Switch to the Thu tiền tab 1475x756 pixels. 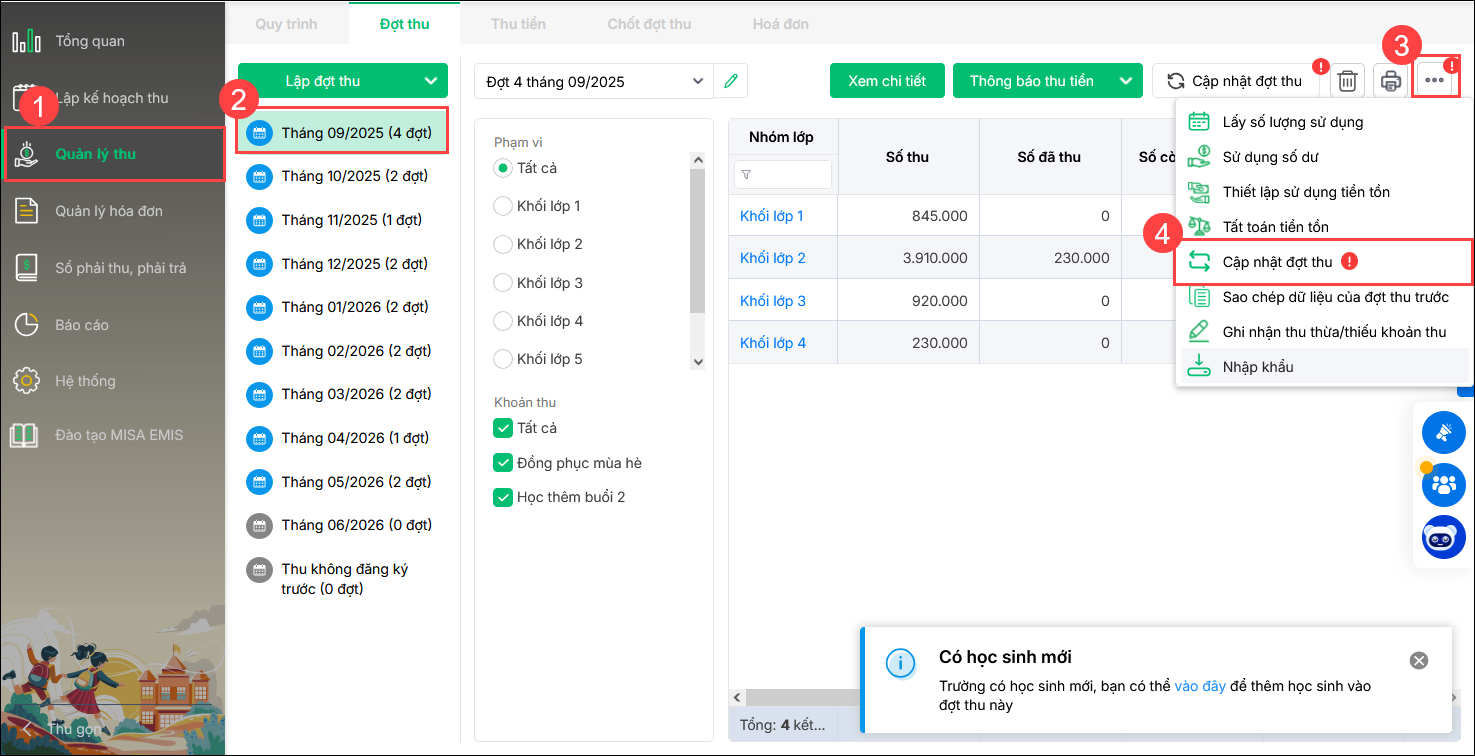point(518,23)
